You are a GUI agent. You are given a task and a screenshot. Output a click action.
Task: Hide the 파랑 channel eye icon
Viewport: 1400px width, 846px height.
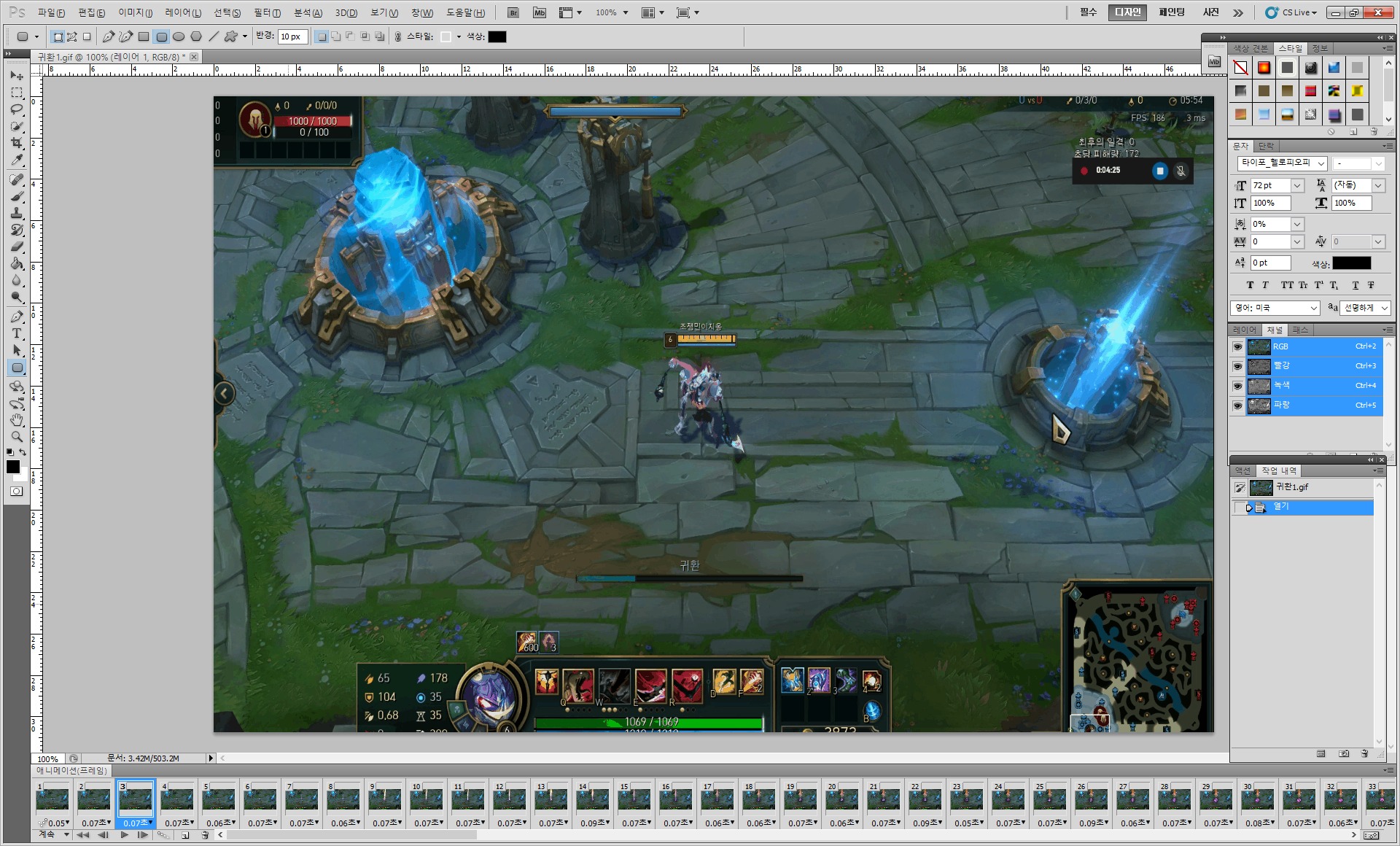point(1237,405)
